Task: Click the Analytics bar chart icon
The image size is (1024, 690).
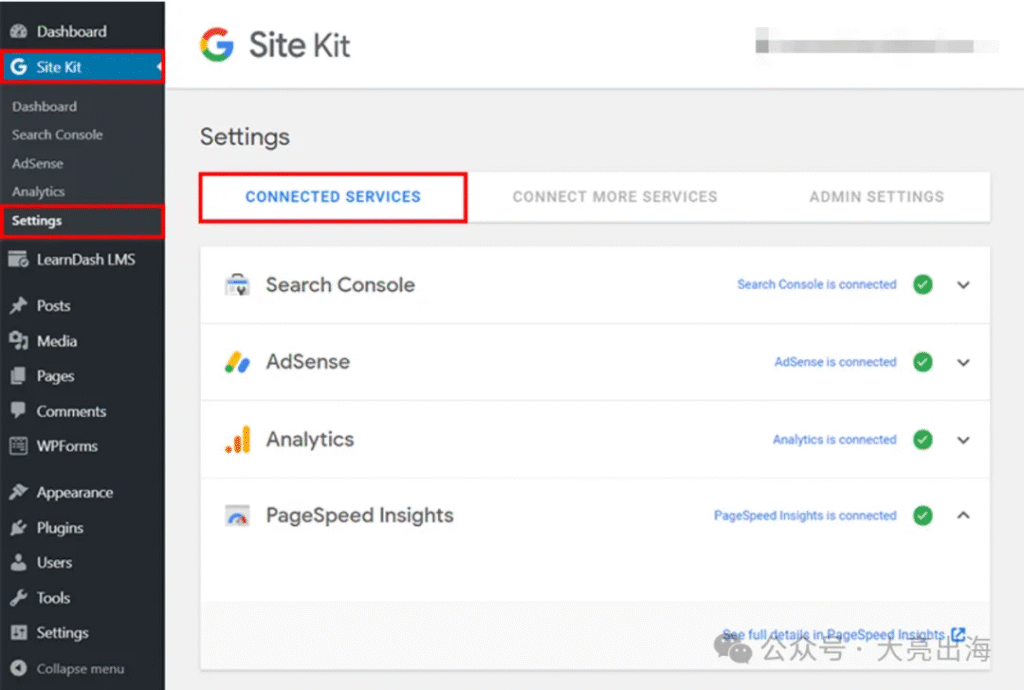Action: point(237,440)
